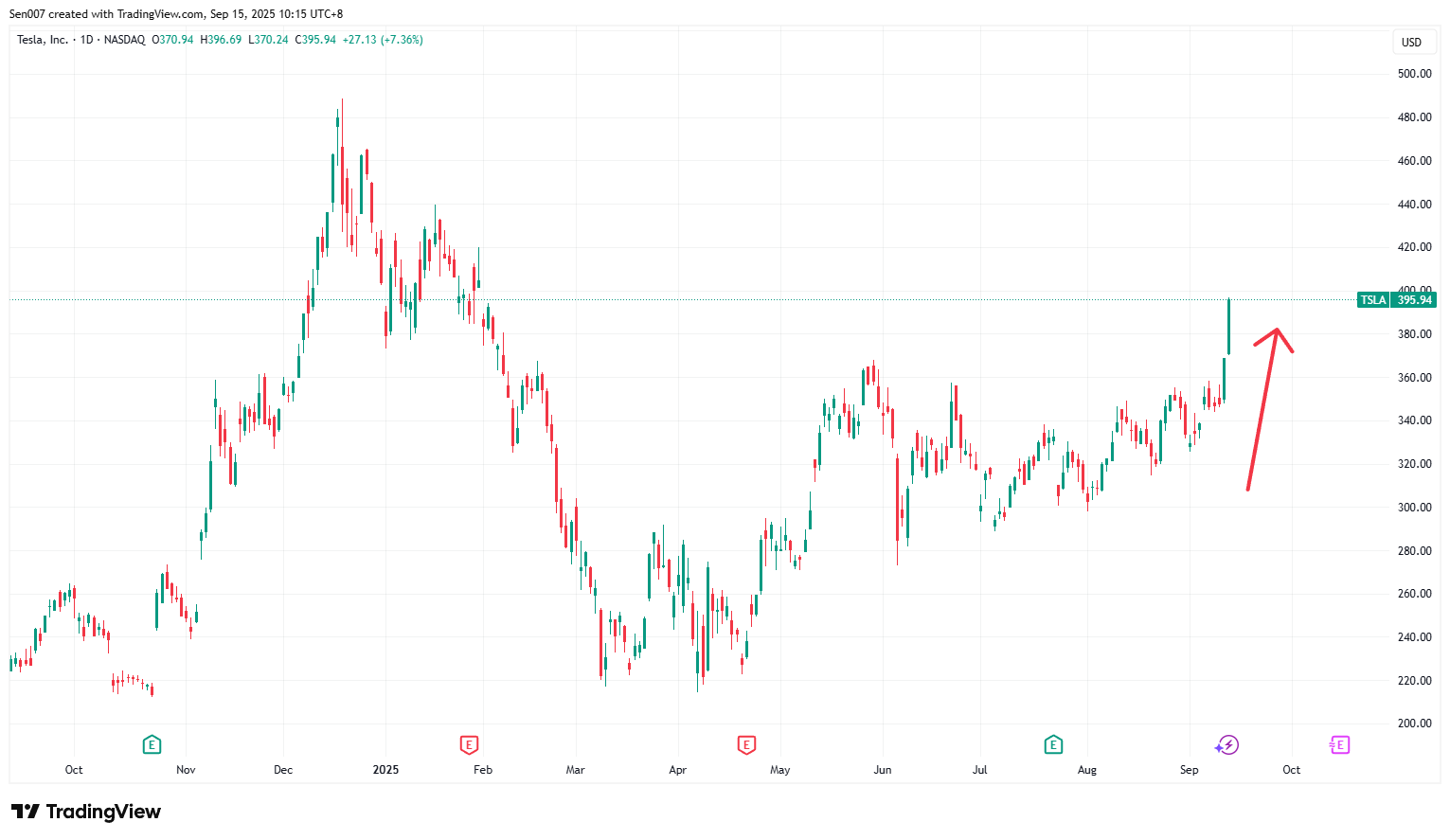
Task: Click the 240.00 price axis label
Action: 1415,637
